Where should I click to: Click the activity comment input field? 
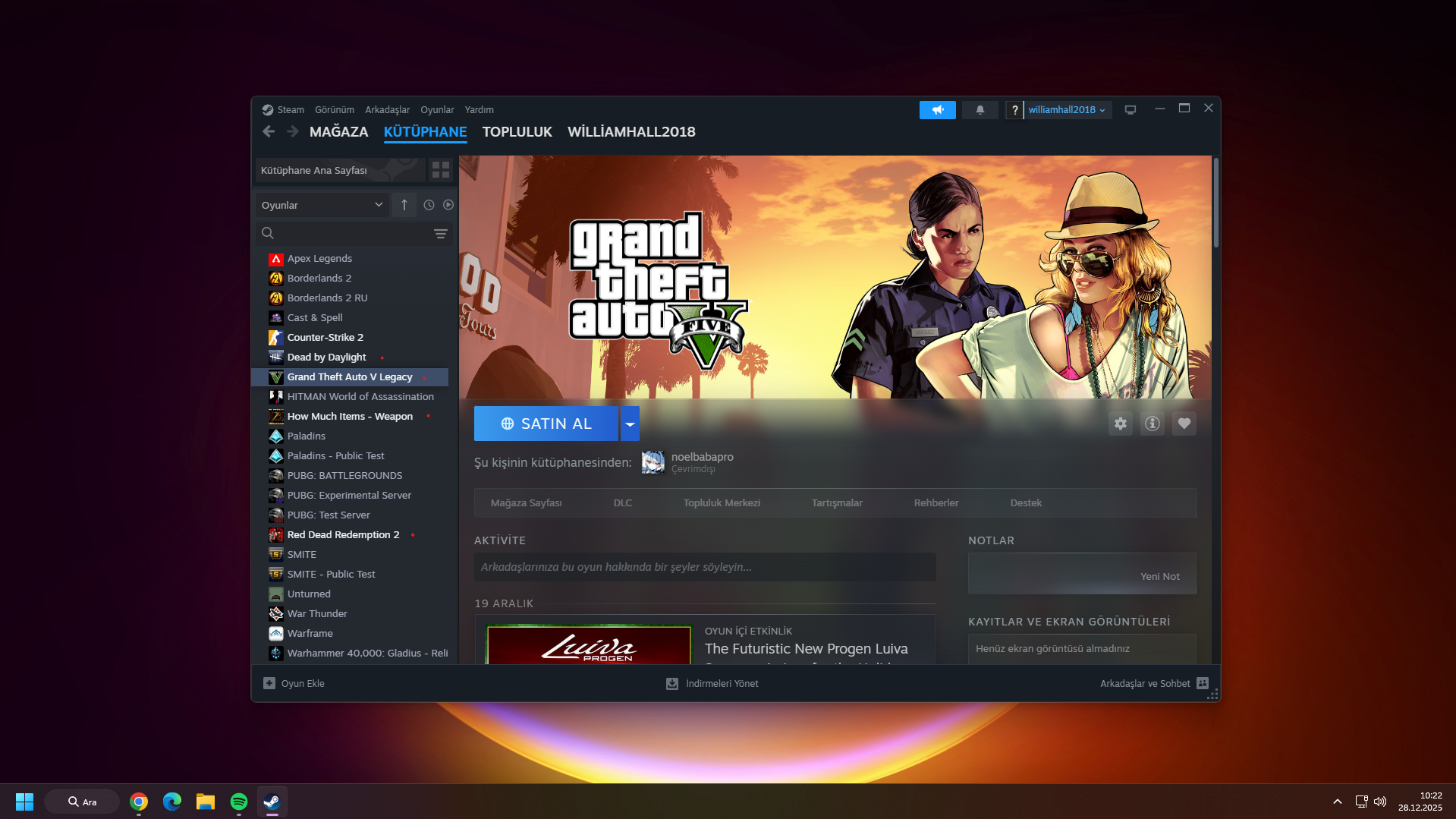705,567
